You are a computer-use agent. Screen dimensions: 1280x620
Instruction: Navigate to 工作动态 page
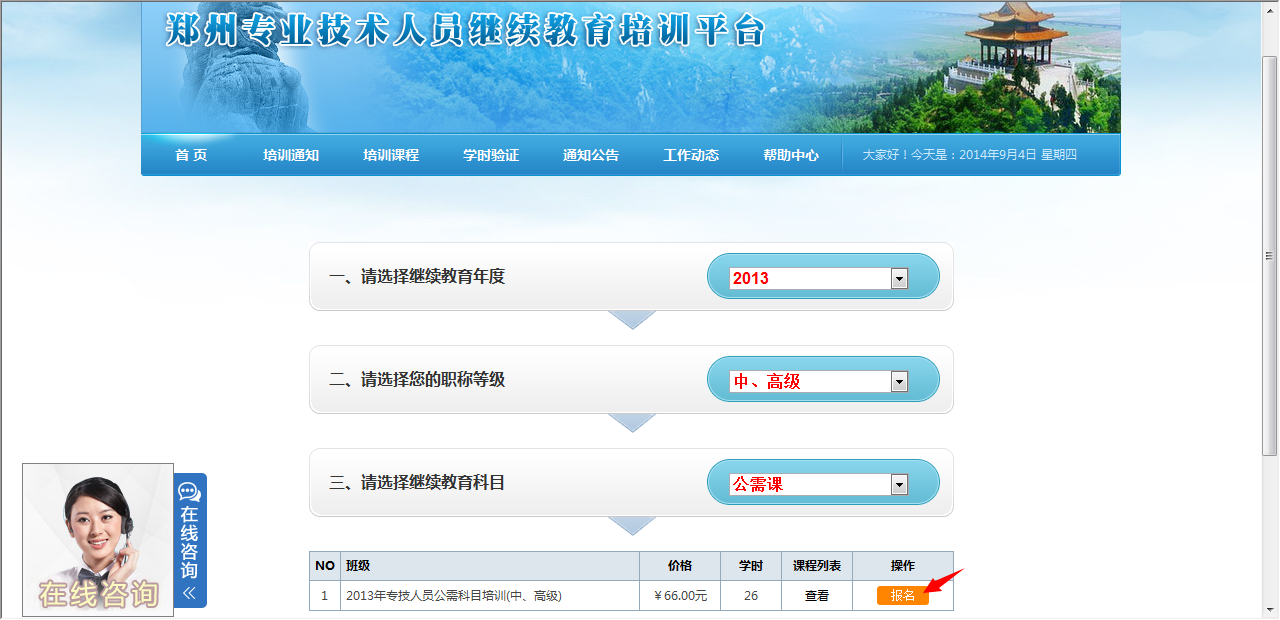tap(691, 155)
